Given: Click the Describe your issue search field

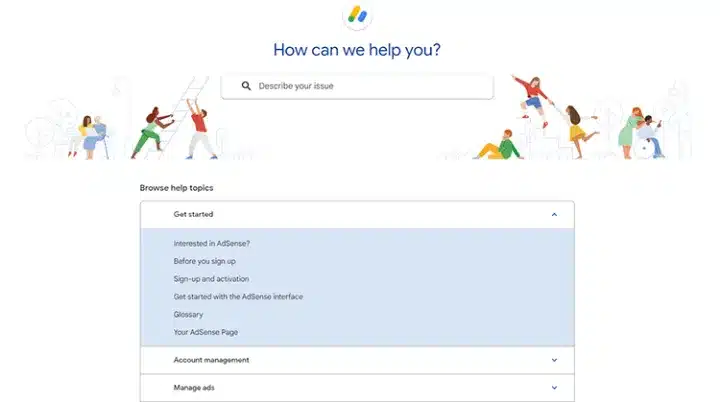Looking at the screenshot, I should [370, 86].
